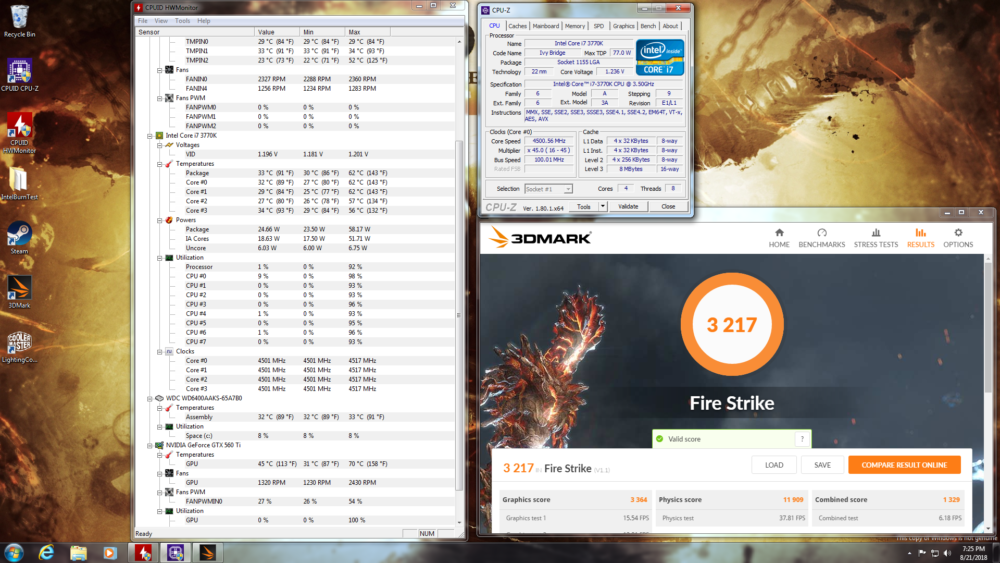
Task: Switch to CPU-Z Graphics tab
Action: click(623, 26)
